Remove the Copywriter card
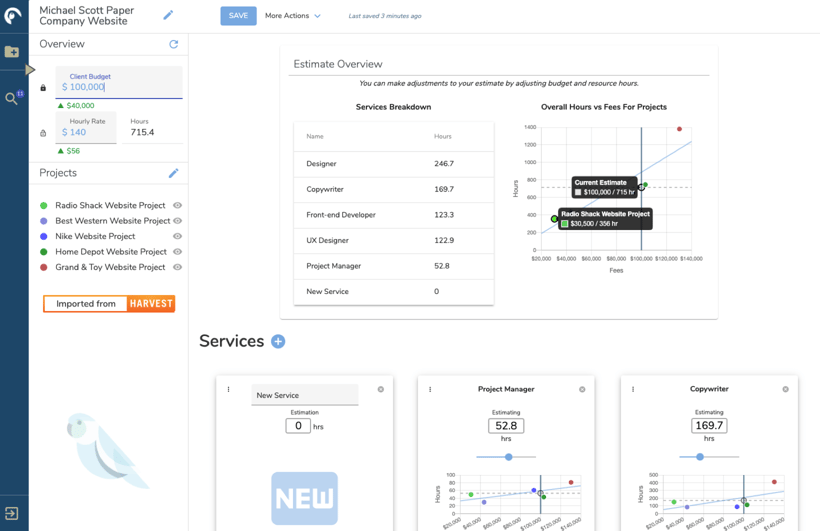The image size is (820, 531). tap(785, 389)
